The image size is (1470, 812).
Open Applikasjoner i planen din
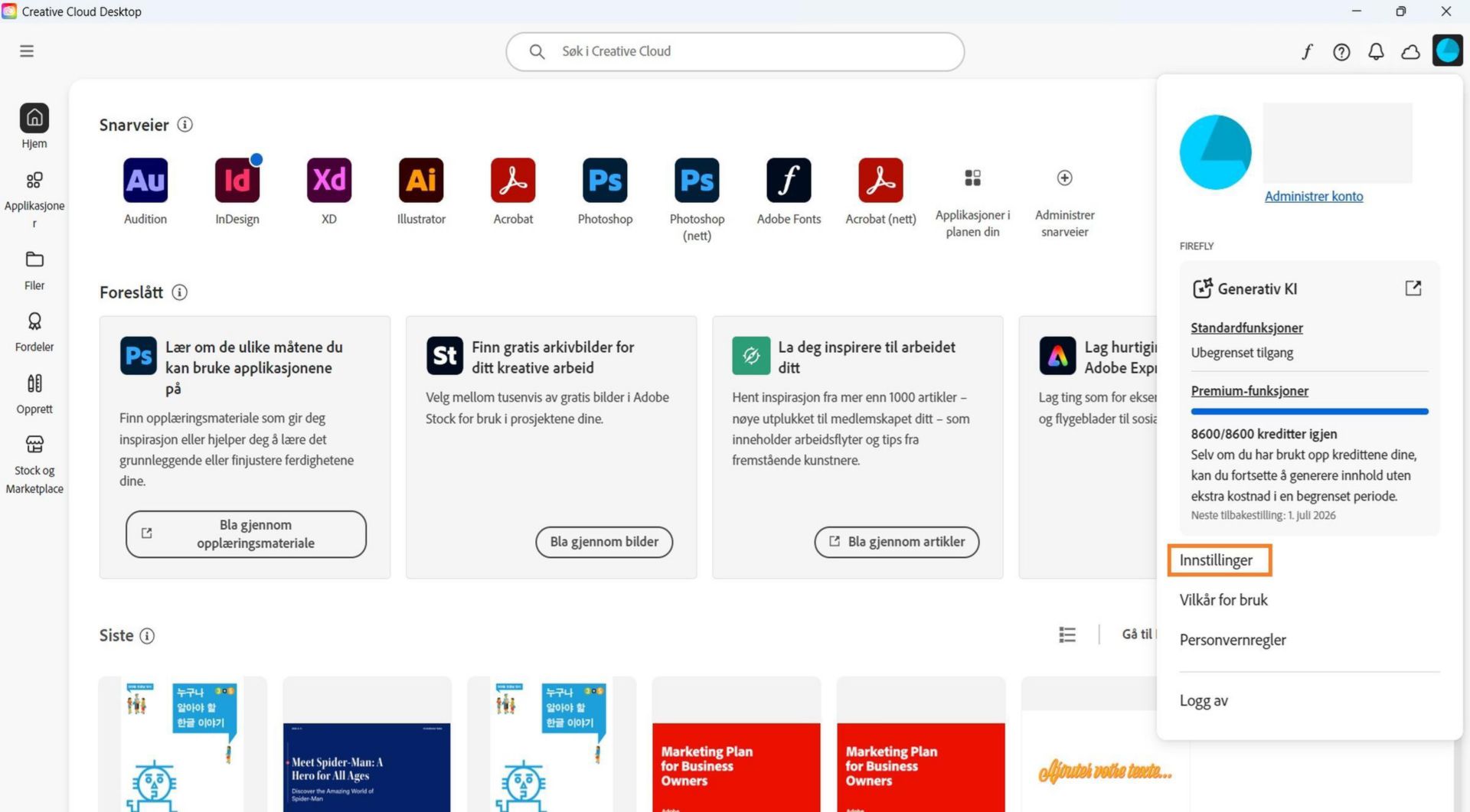[972, 178]
